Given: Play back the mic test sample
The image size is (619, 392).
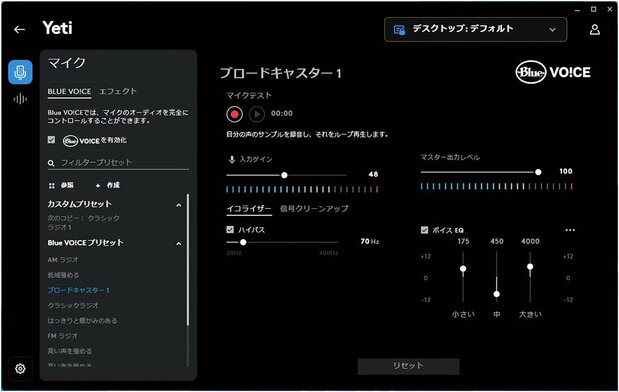Looking at the screenshot, I should coord(257,114).
